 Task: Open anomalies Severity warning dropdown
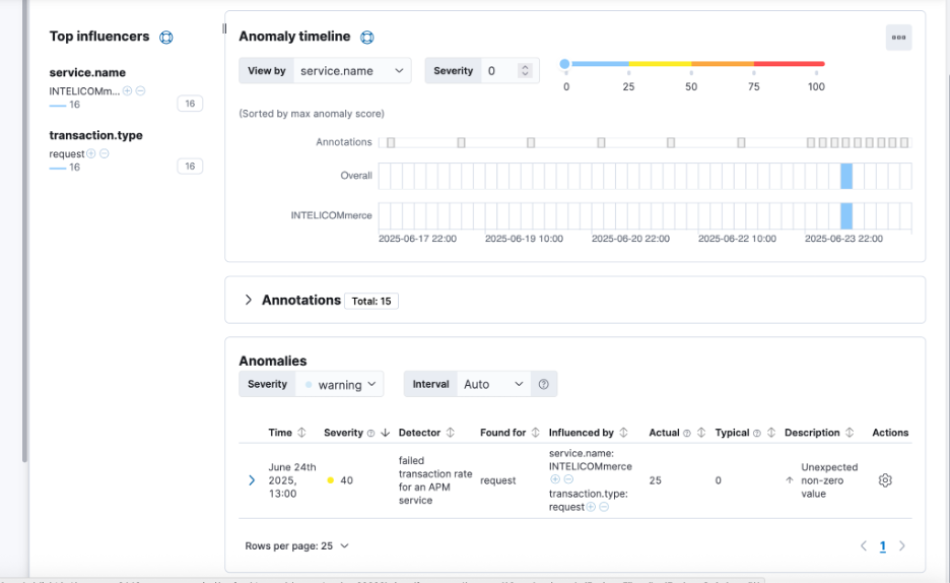[340, 385]
